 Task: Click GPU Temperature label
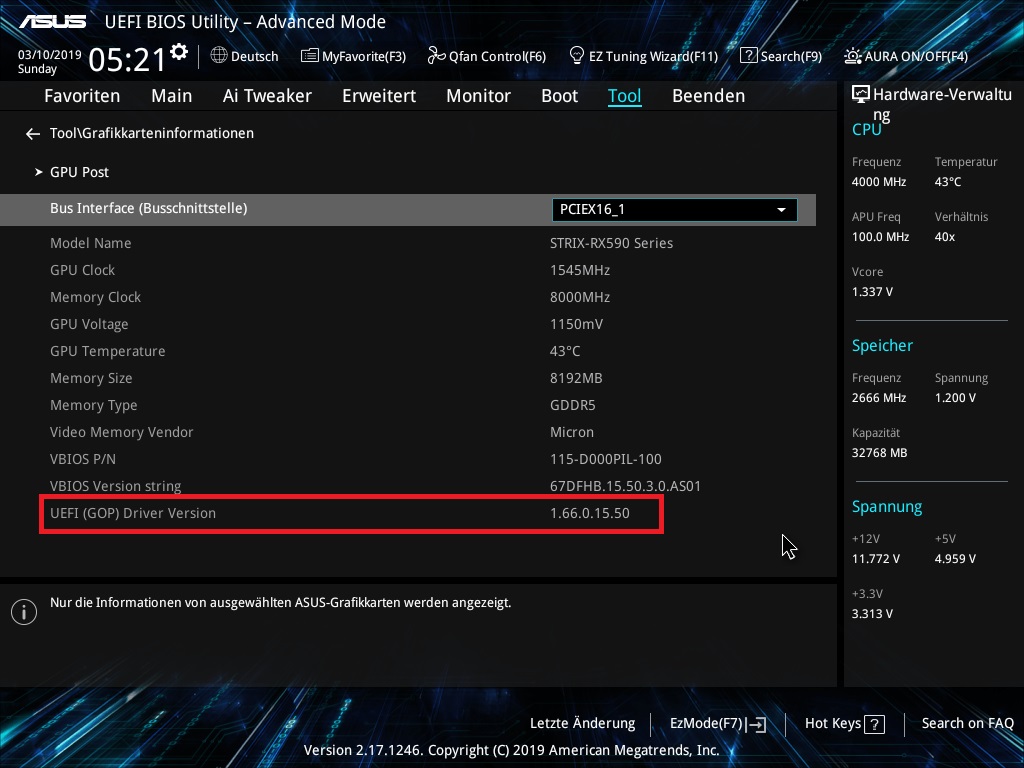pos(108,351)
